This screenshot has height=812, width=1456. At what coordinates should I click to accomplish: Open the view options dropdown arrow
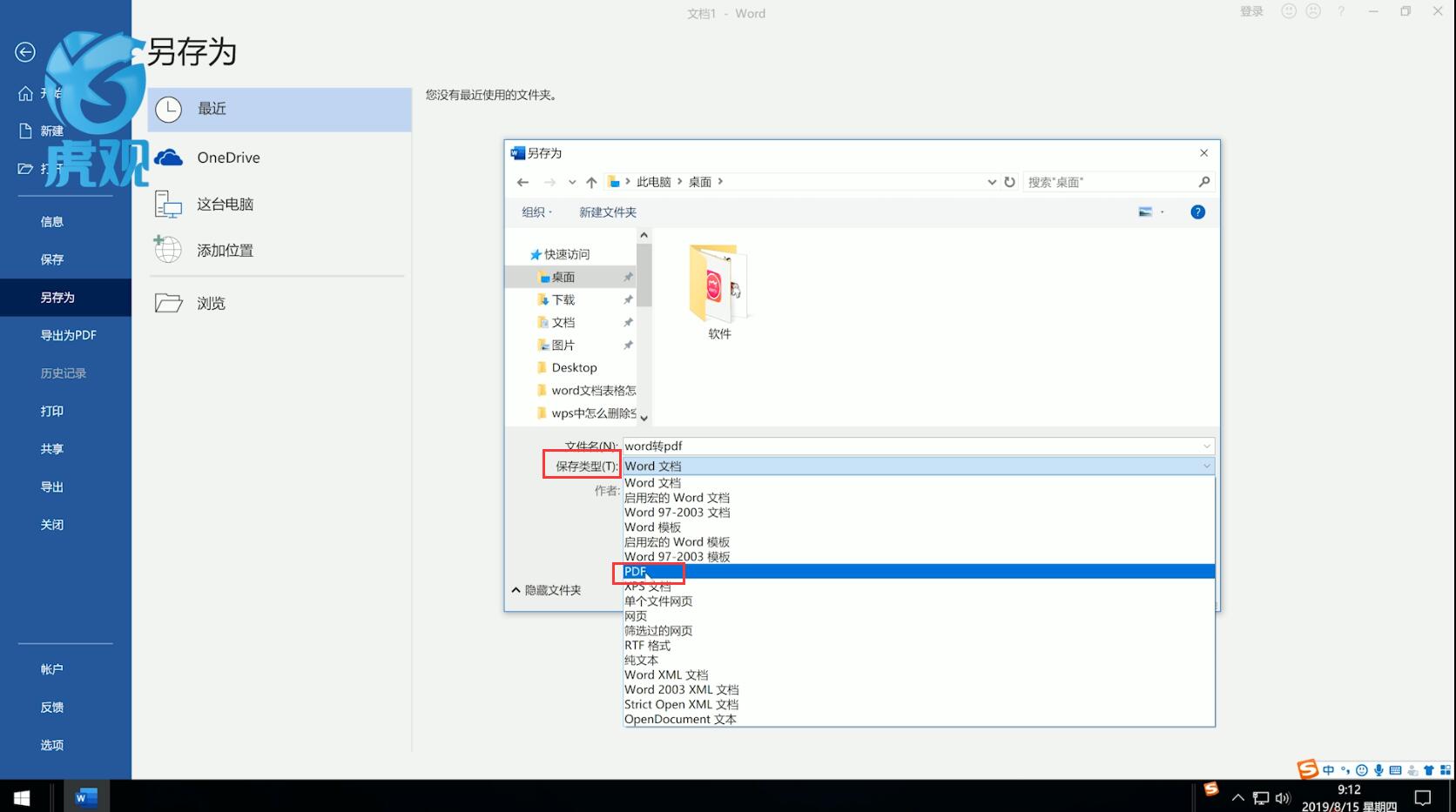[x=1163, y=211]
